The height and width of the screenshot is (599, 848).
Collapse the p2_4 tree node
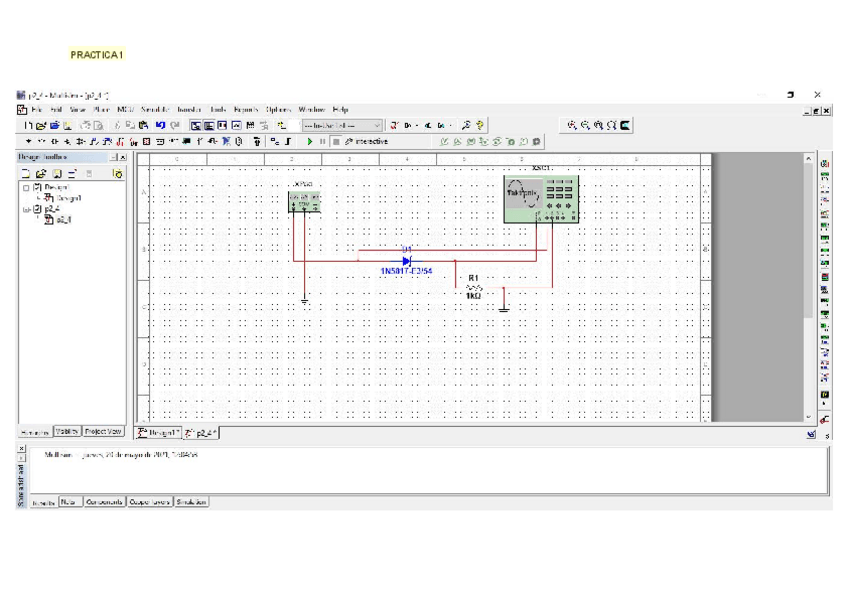(25, 209)
